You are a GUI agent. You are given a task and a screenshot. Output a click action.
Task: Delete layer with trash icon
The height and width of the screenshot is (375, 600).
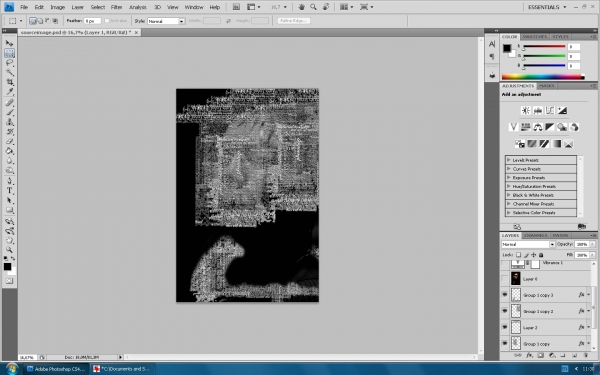tap(585, 355)
